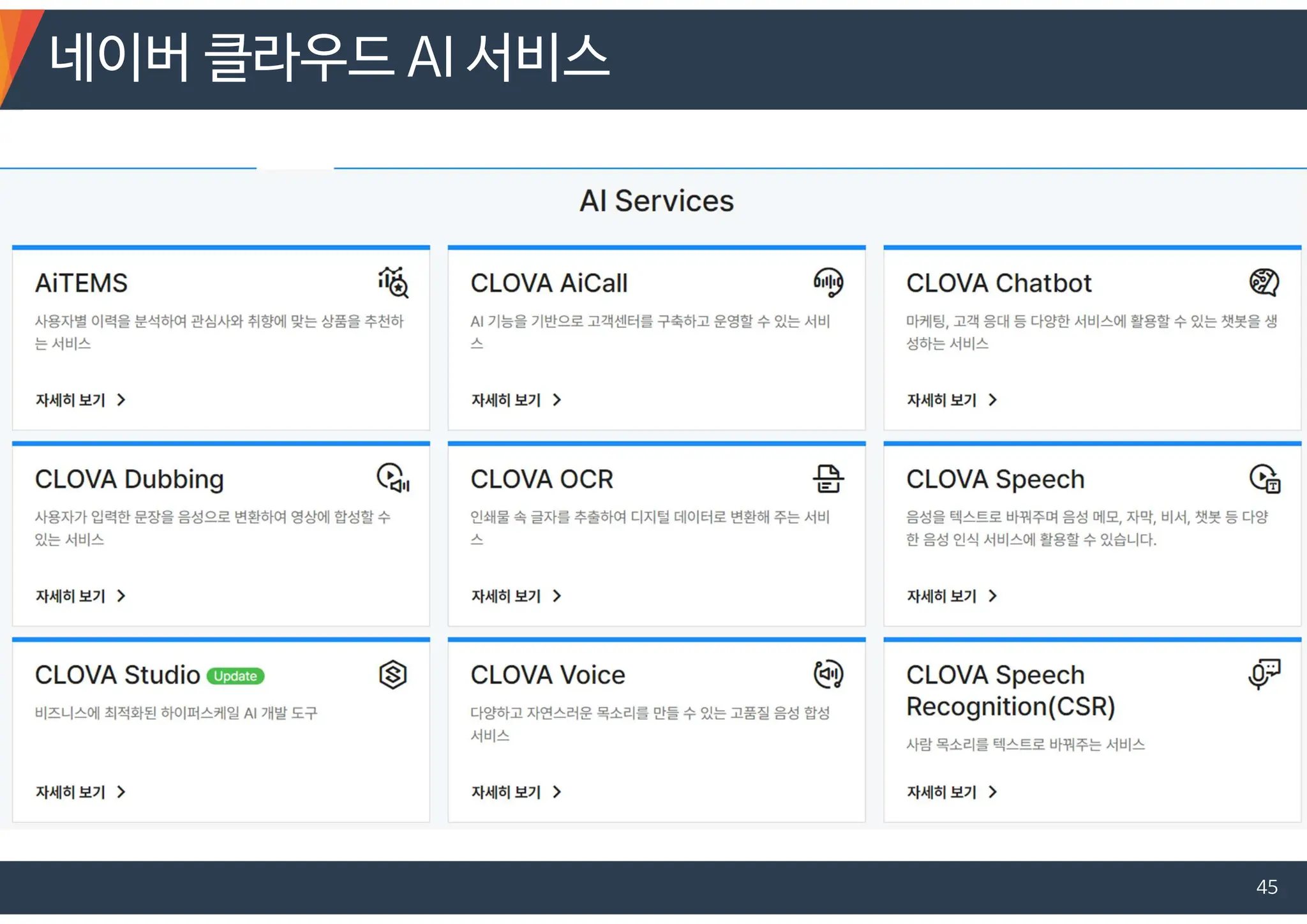This screenshot has height=924, width=1307.
Task: Click the CLOVA Studio hexagon S icon
Action: coord(393,674)
